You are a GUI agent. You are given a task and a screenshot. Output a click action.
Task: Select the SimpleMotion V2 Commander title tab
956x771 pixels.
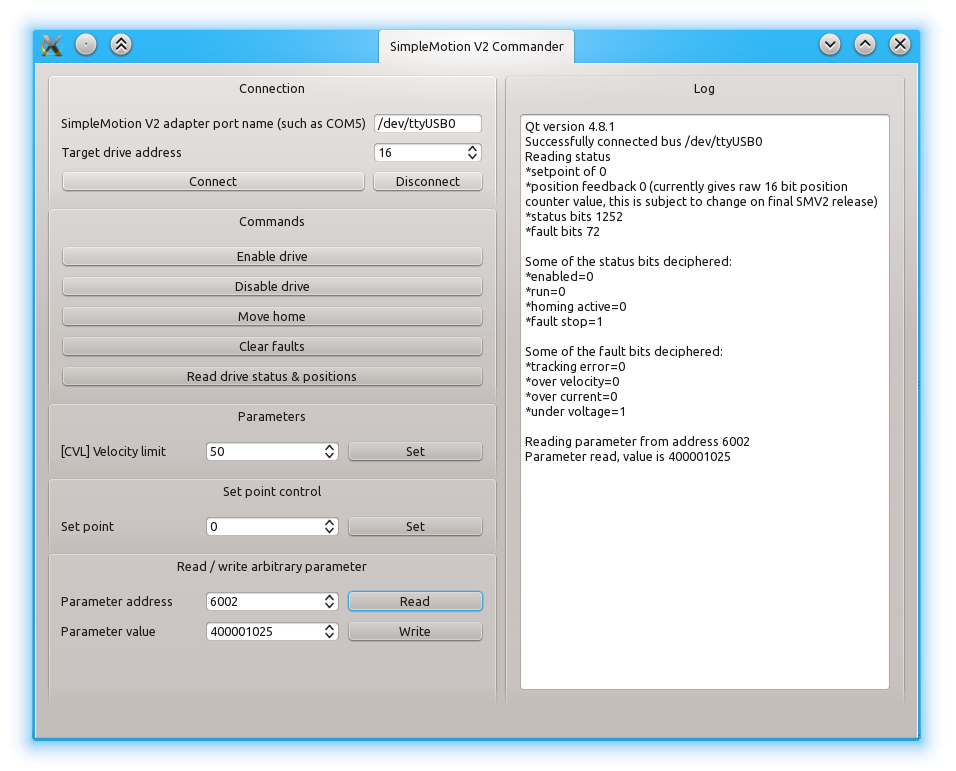476,47
